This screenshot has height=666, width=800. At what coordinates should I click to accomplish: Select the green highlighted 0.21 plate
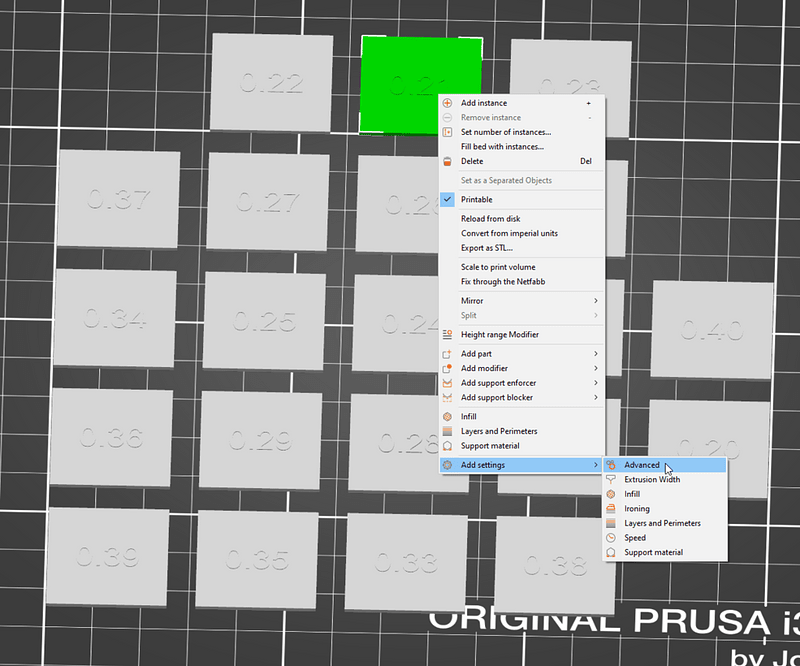pyautogui.click(x=399, y=84)
